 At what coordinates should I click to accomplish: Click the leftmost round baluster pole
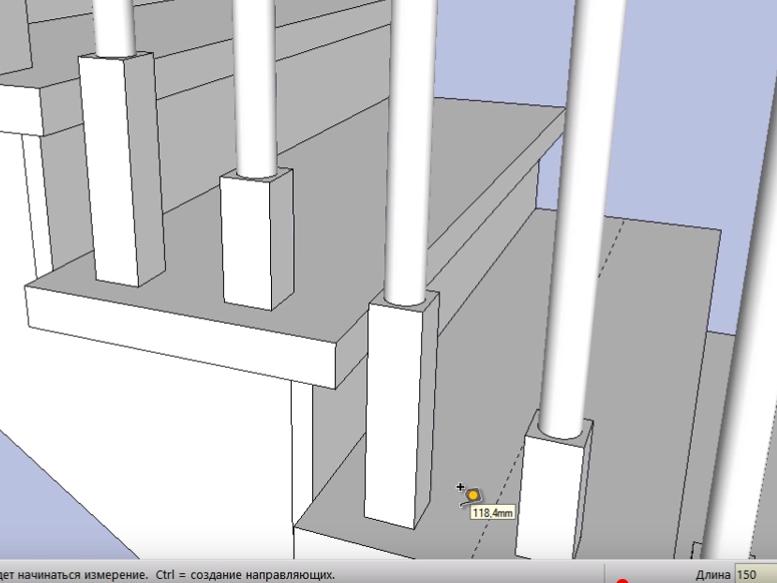click(112, 25)
